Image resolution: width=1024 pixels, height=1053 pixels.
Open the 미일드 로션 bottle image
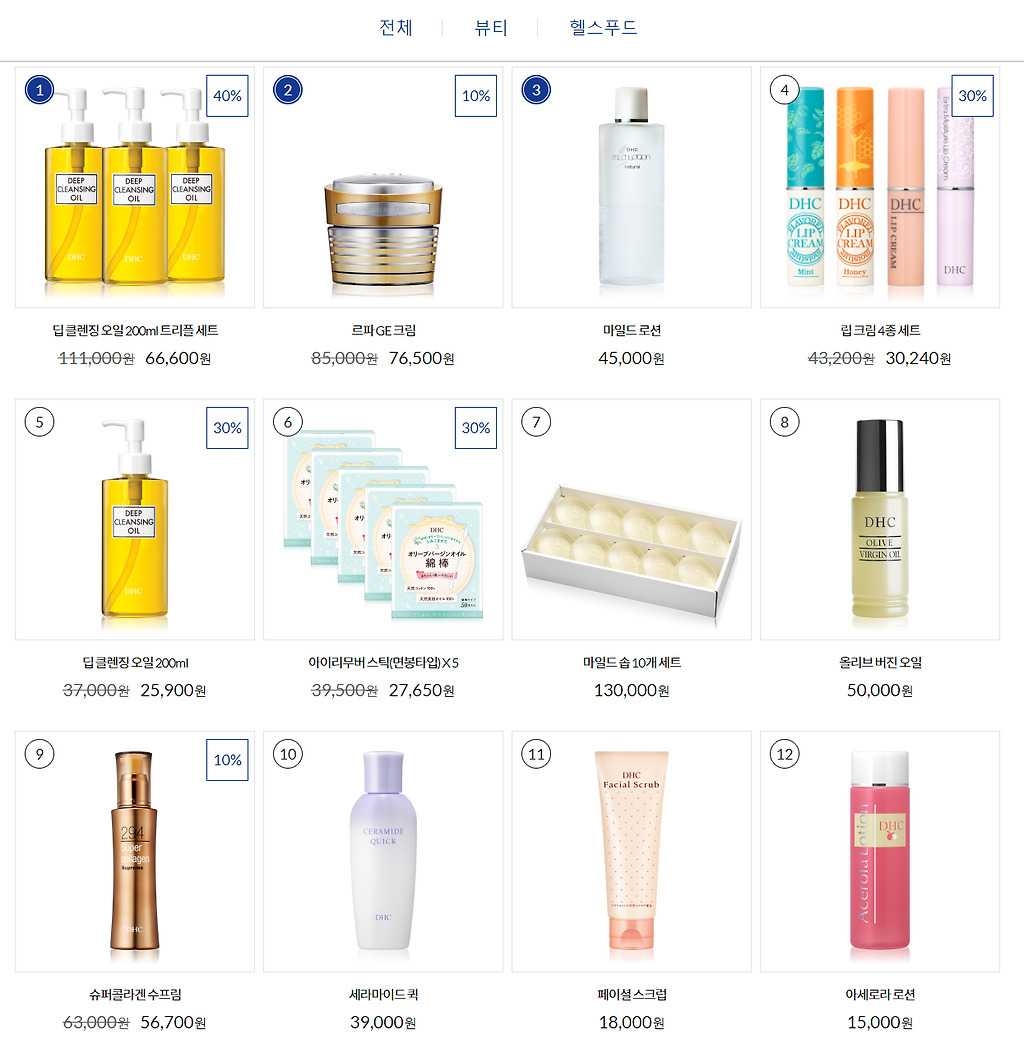(632, 187)
